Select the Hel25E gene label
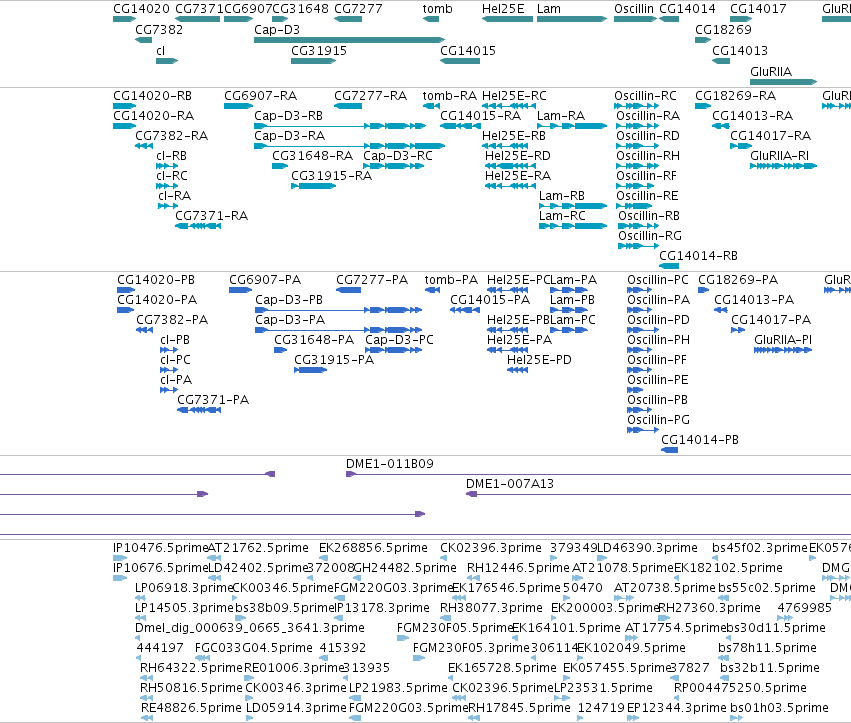Screen dimensions: 851x723 pyautogui.click(x=503, y=9)
